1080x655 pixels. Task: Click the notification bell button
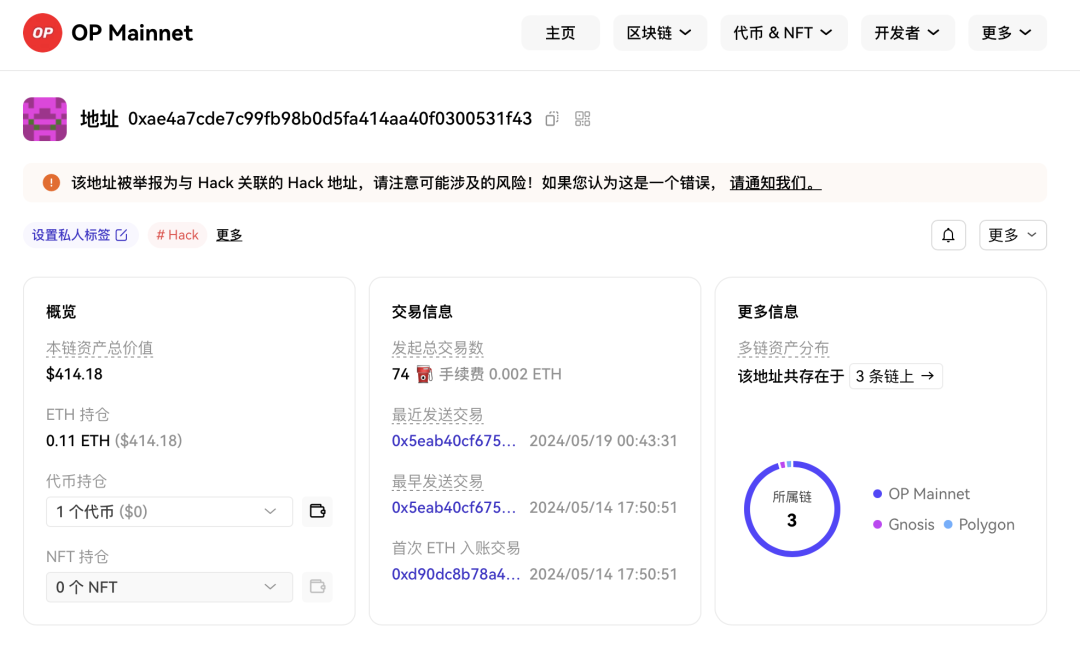pos(948,235)
